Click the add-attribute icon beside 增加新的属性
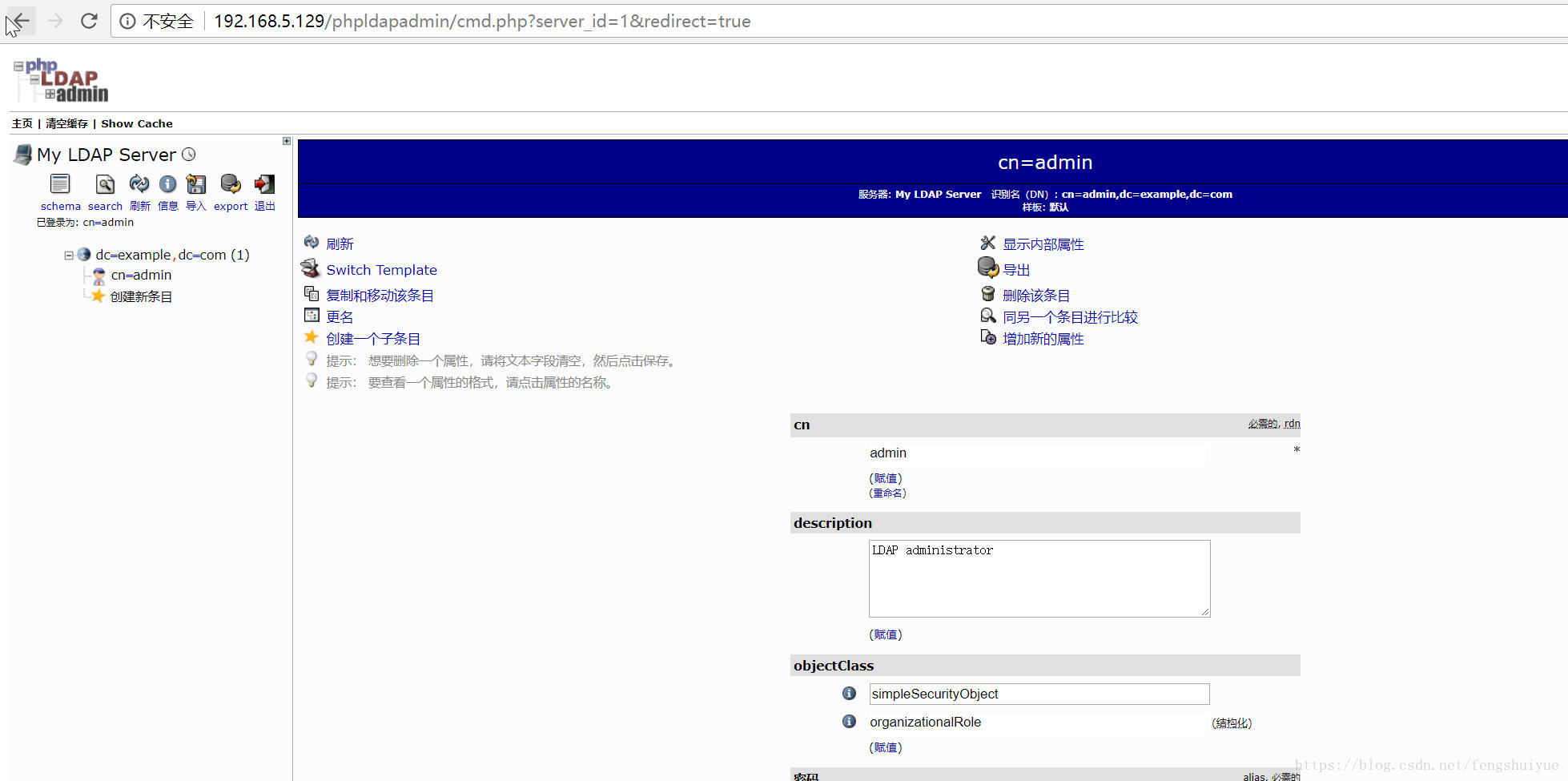Screen dimensions: 1568x781 point(988,337)
